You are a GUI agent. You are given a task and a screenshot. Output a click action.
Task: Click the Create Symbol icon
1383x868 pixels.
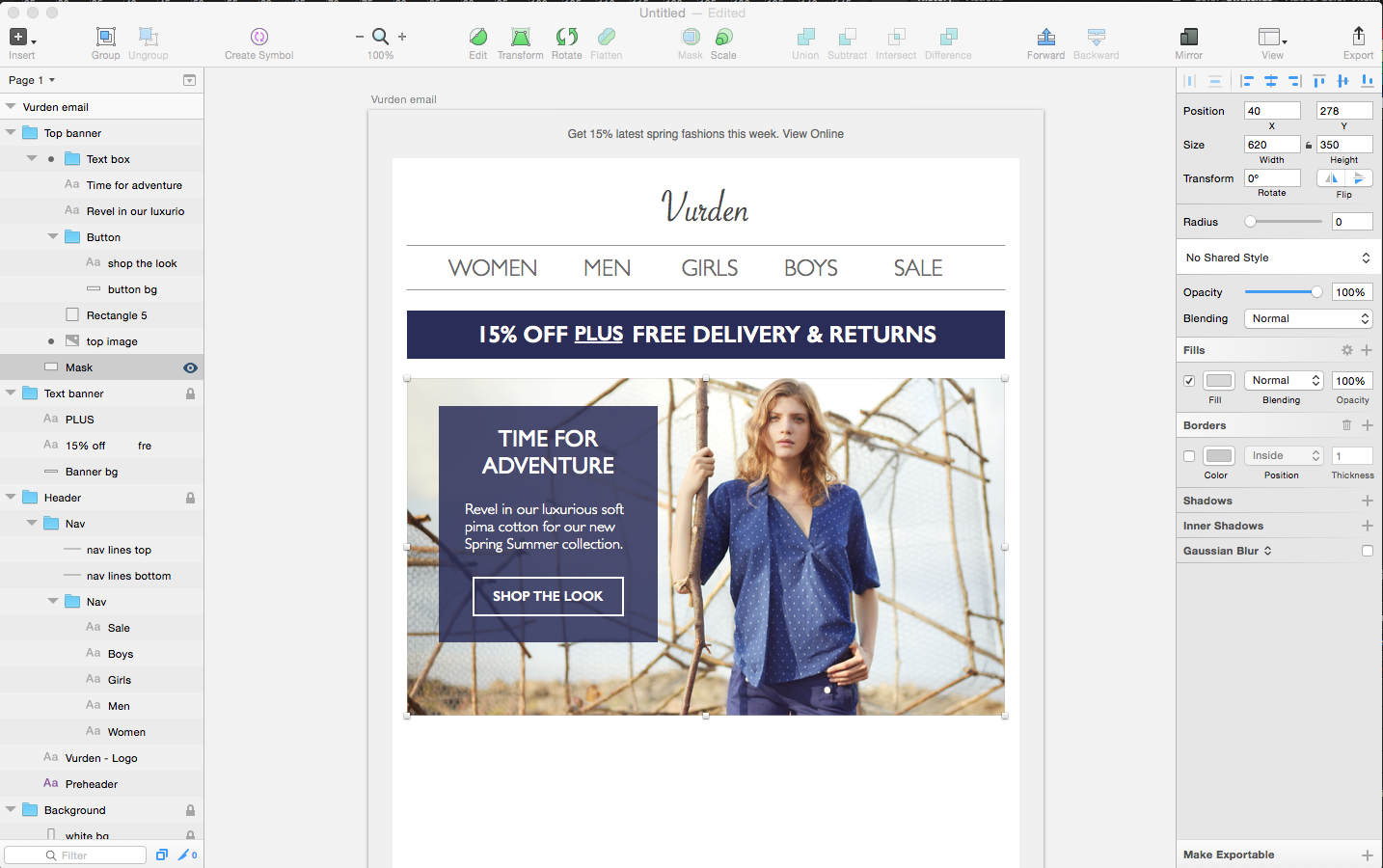259,37
